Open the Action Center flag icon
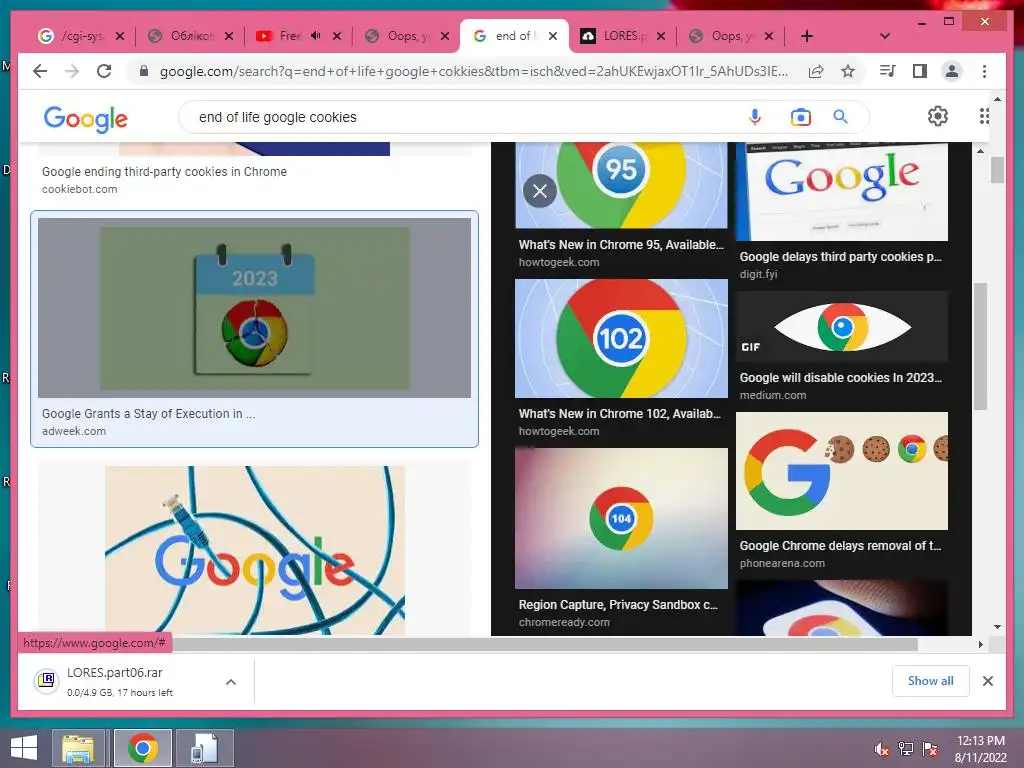 pyautogui.click(x=930, y=748)
